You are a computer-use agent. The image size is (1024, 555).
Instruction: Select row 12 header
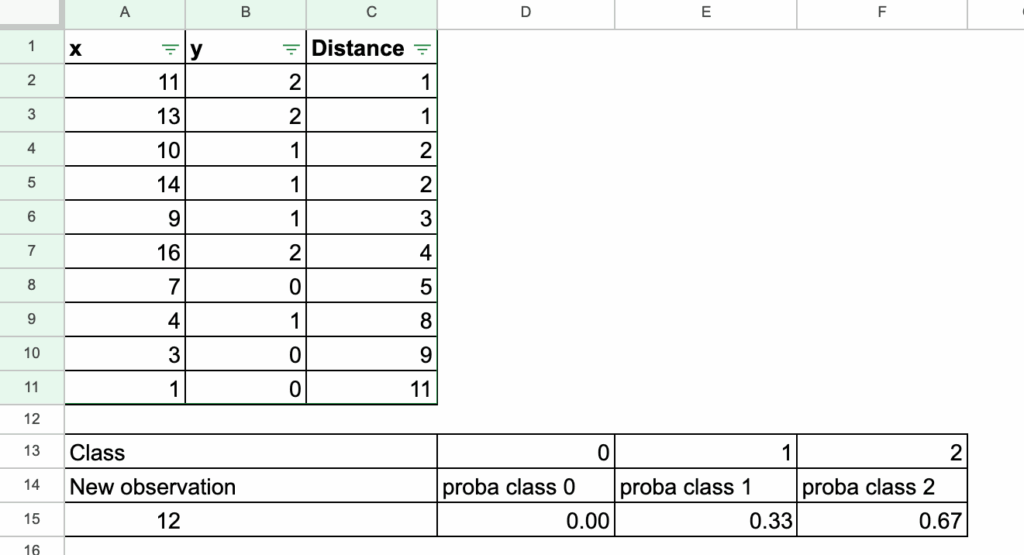[32, 418]
